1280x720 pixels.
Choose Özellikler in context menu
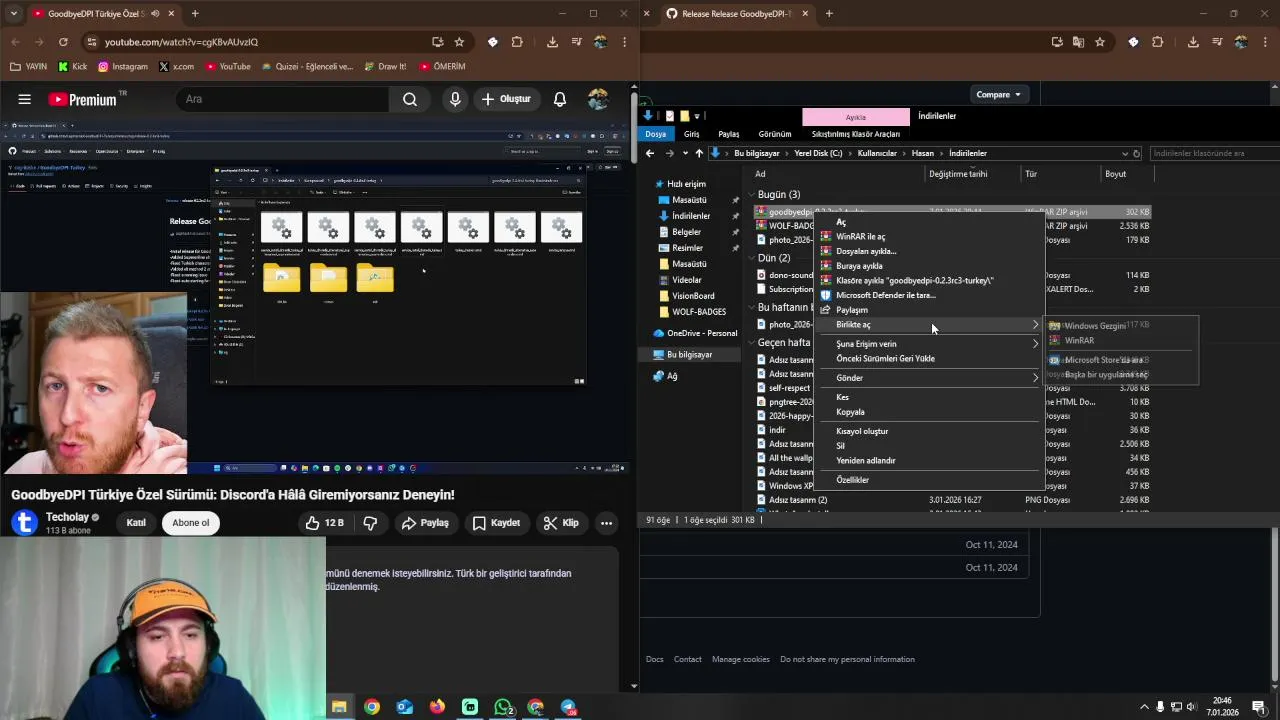852,480
